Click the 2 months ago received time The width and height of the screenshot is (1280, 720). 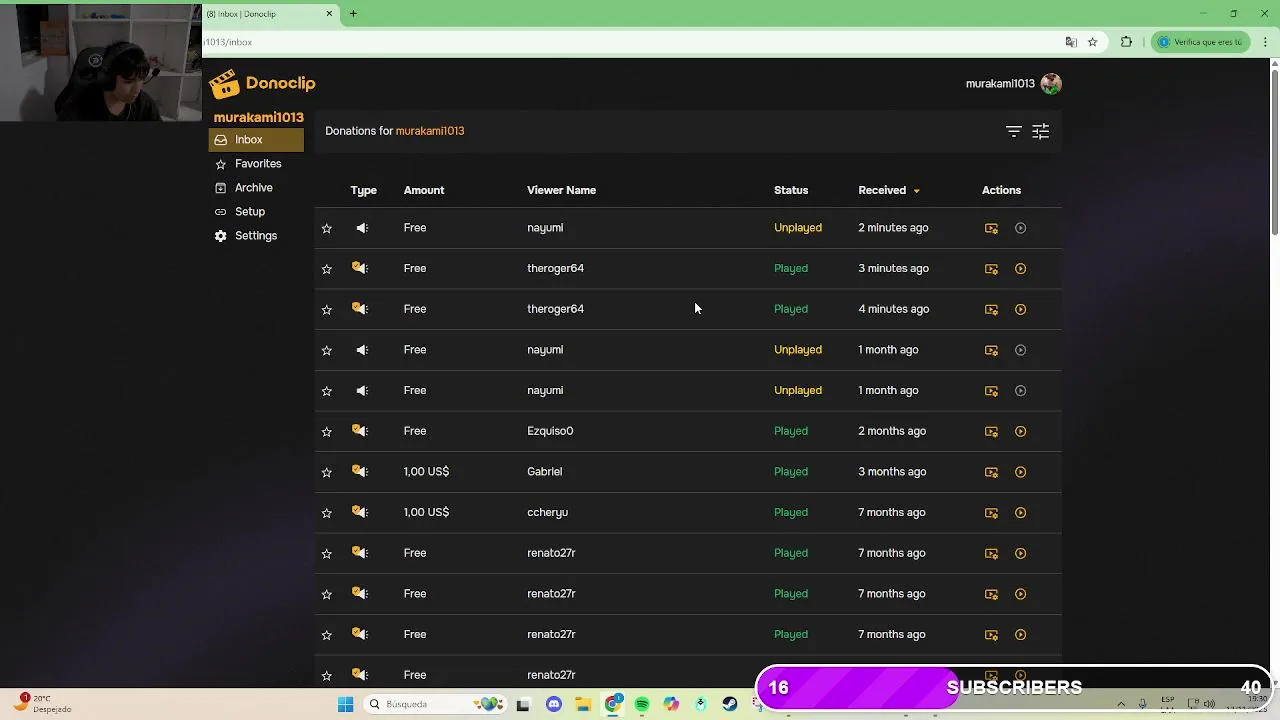[892, 431]
